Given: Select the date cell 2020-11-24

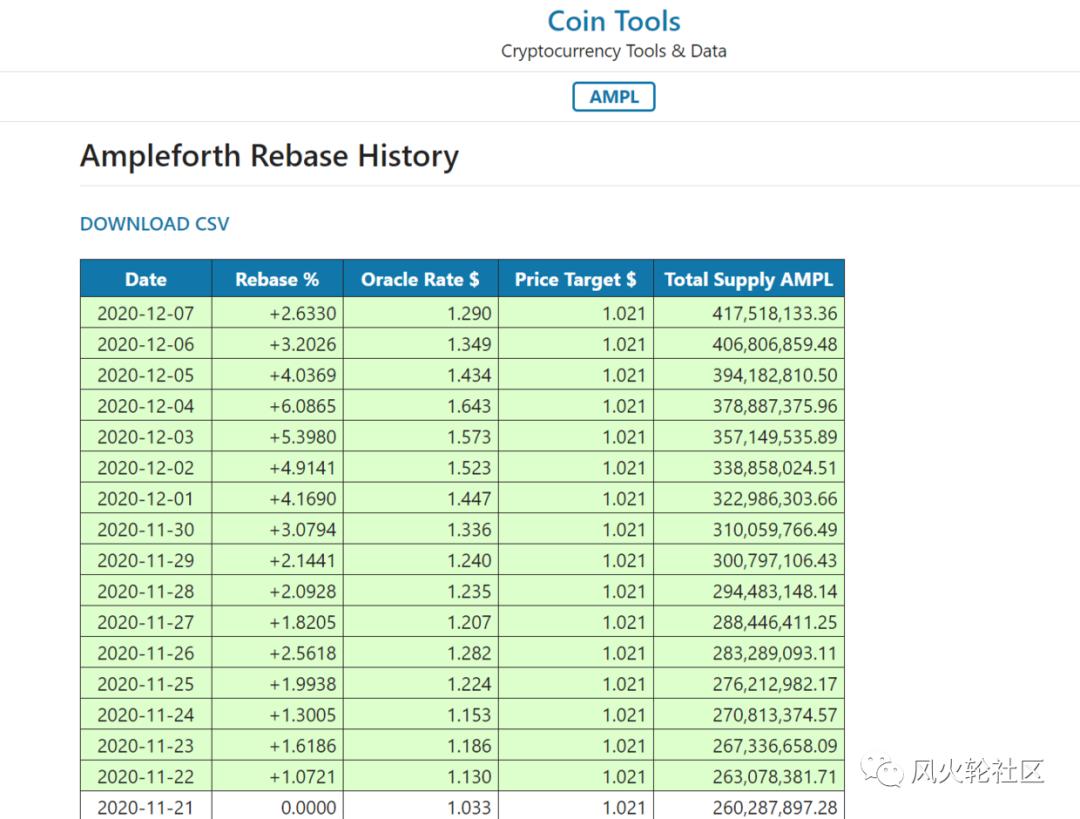Looking at the screenshot, I should (145, 716).
